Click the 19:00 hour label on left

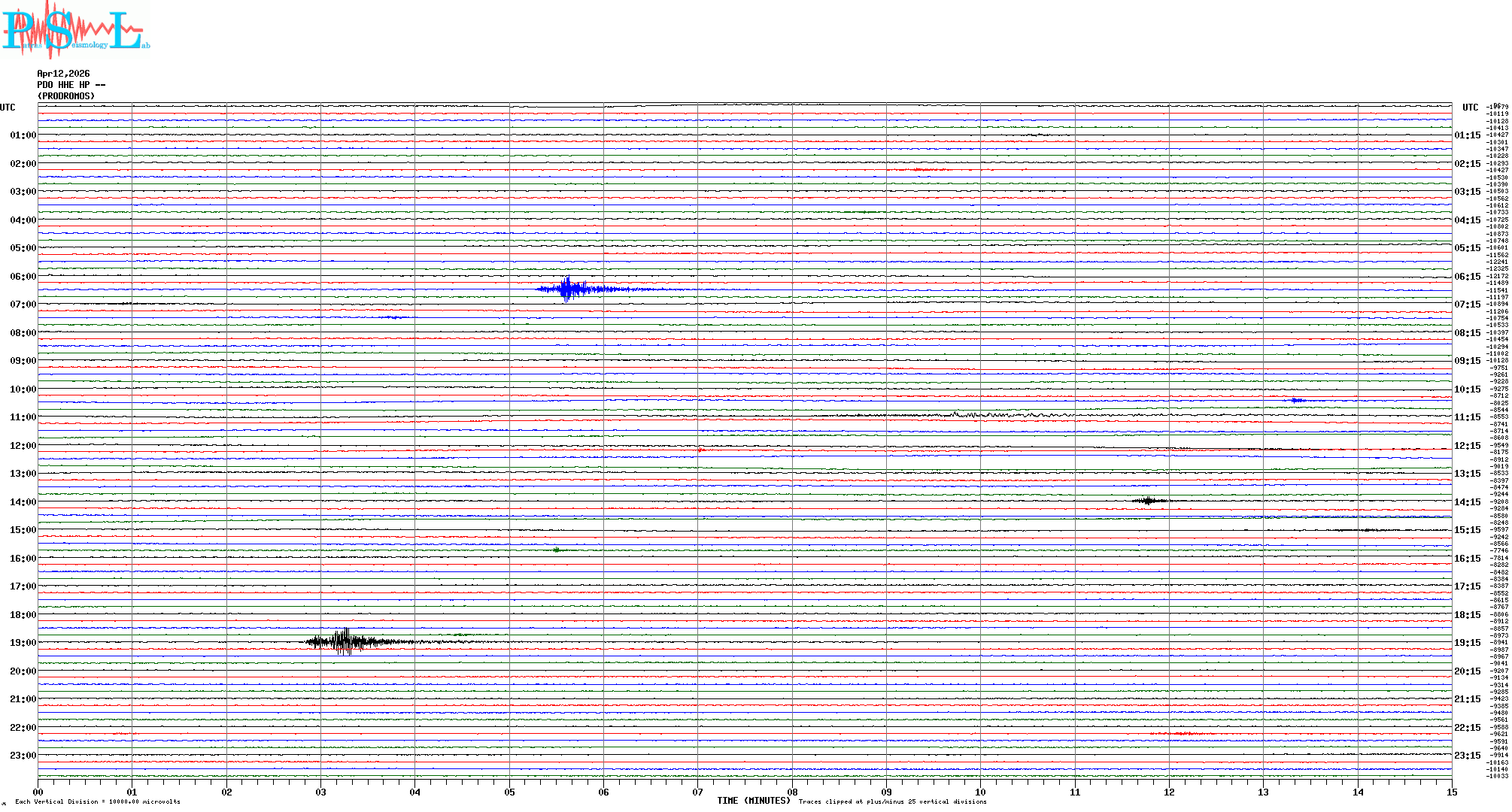pyautogui.click(x=23, y=643)
